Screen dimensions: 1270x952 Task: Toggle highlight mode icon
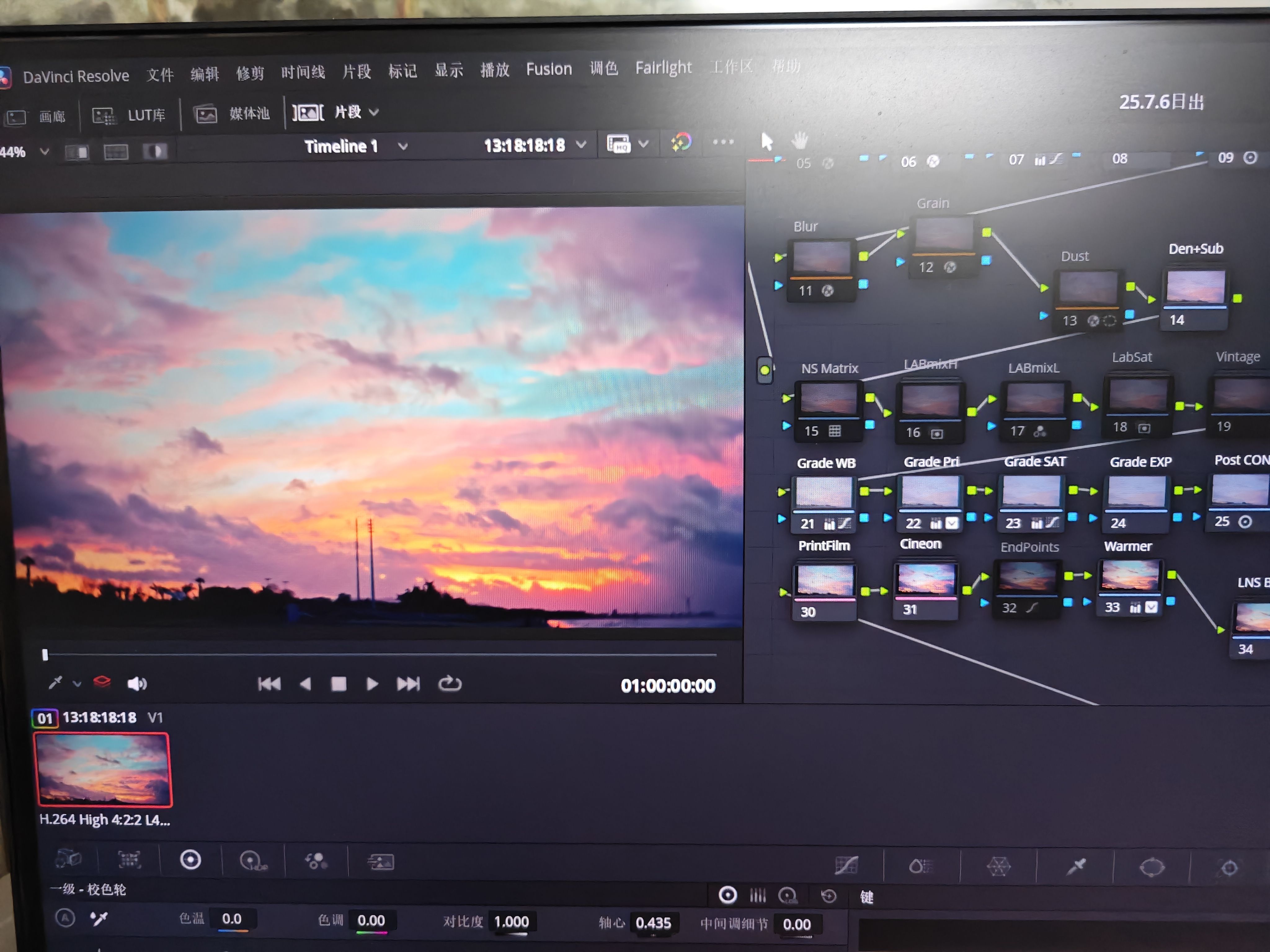coord(154,152)
